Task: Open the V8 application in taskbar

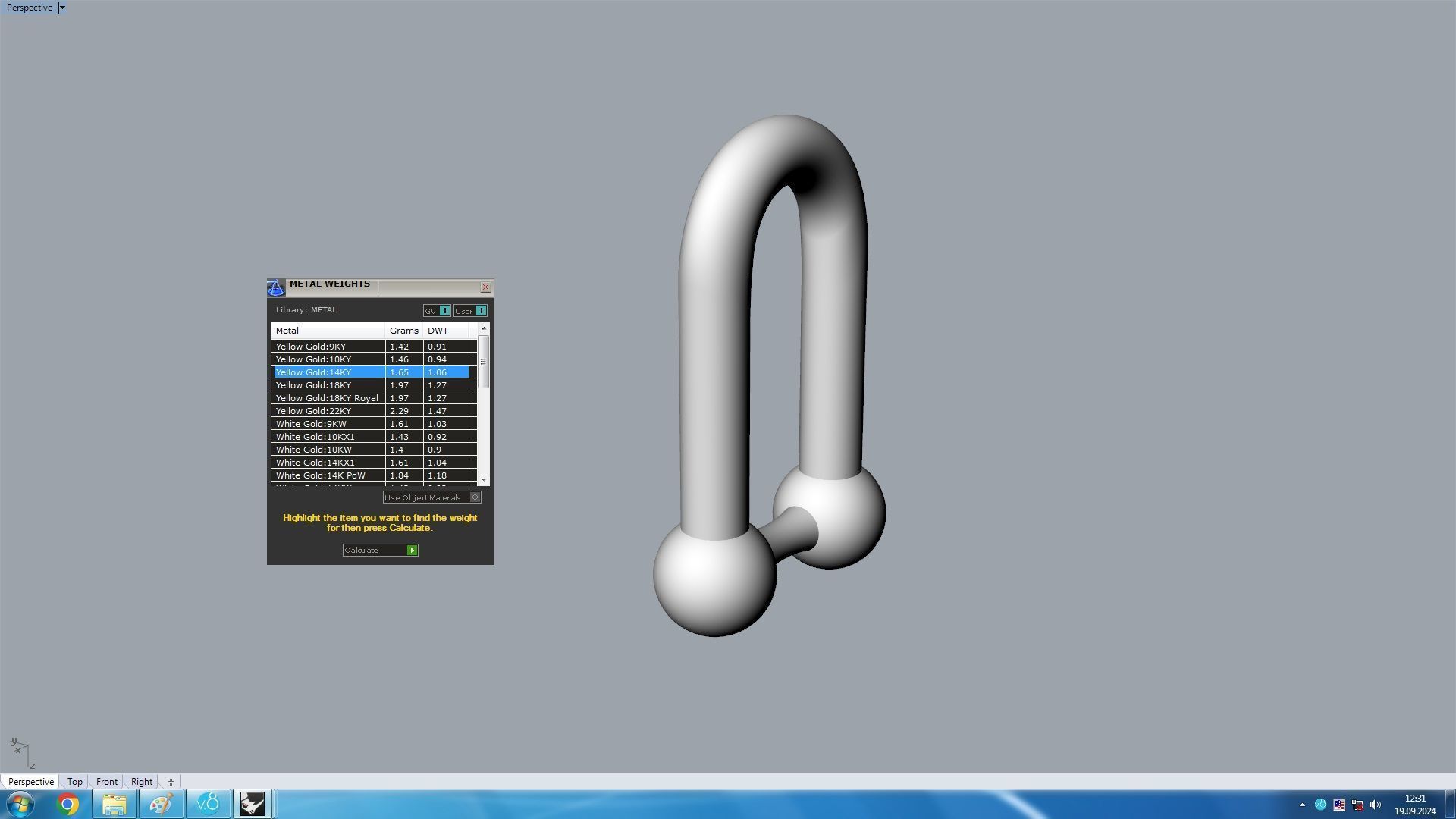Action: [x=208, y=804]
